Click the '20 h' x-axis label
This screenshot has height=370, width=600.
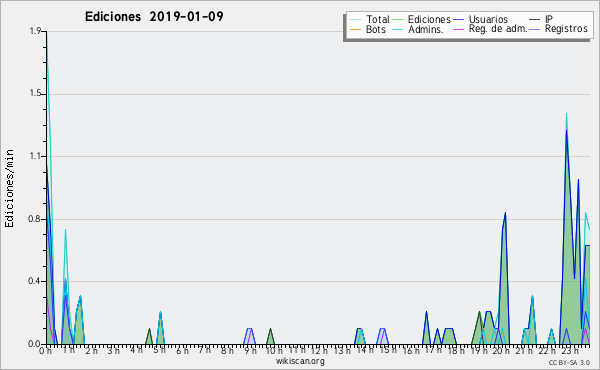pyautogui.click(x=502, y=350)
